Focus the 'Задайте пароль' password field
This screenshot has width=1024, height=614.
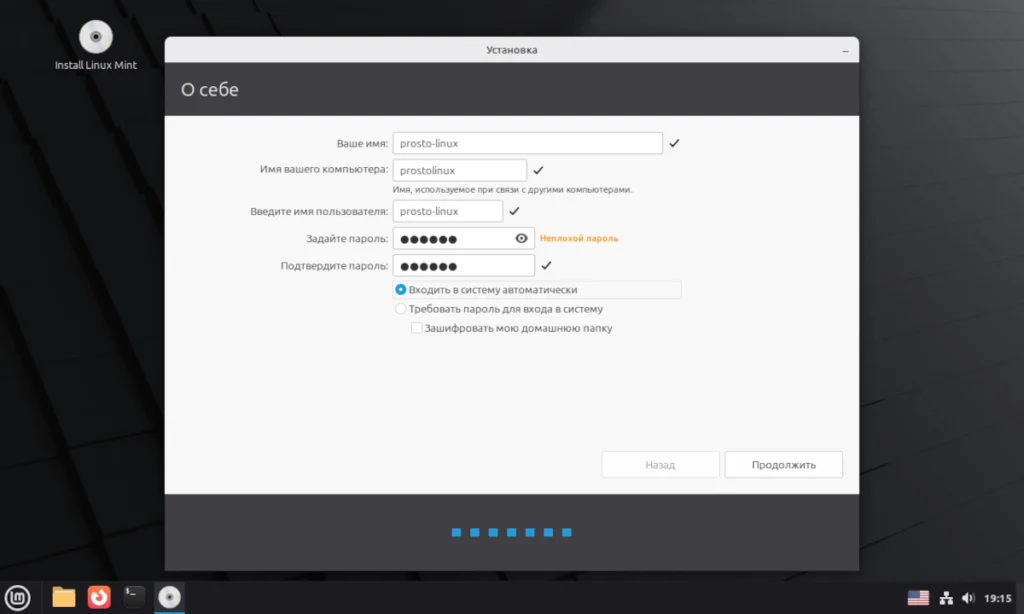click(464, 238)
